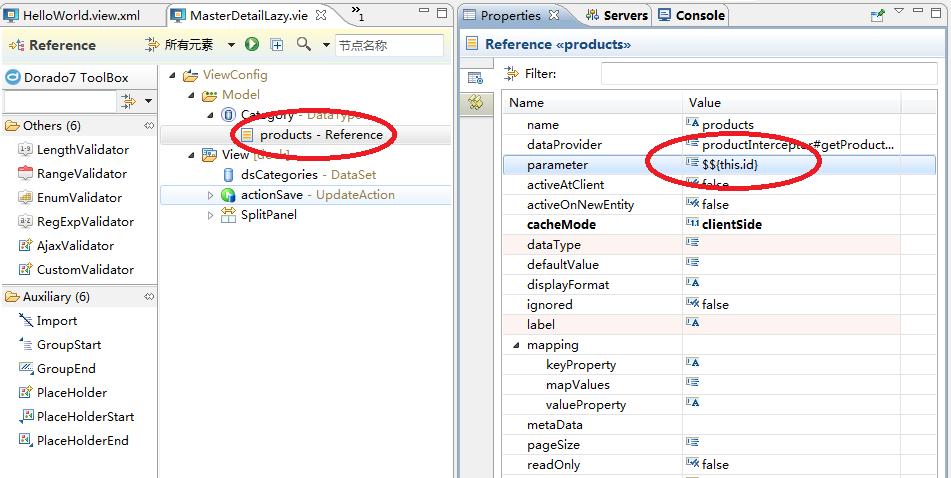This screenshot has width=951, height=478.
Task: Toggle the ignored property value
Action: 714,305
